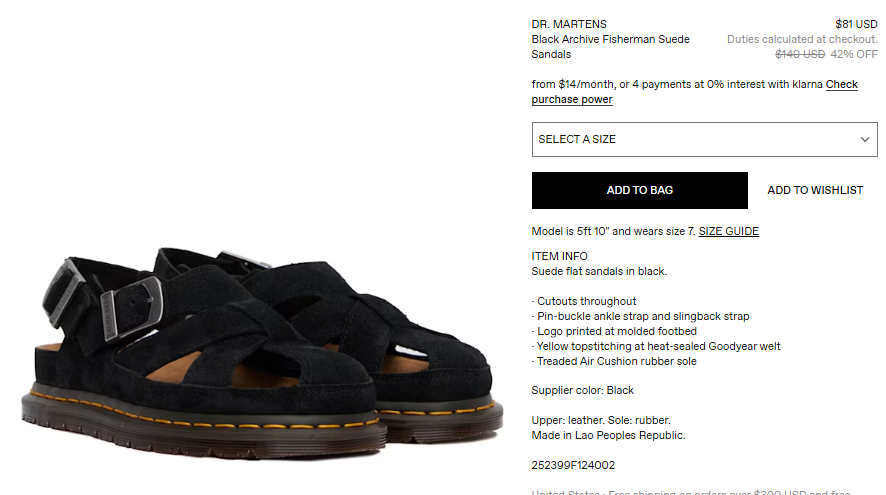Screen dimensions: 886x495
Task: Click the Made in Lao Peoples Republic line
Action: (608, 435)
